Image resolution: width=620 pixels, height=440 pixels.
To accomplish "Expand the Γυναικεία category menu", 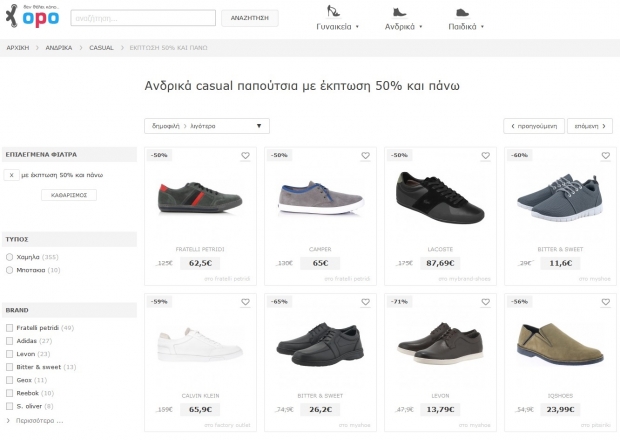I will tap(337, 26).
